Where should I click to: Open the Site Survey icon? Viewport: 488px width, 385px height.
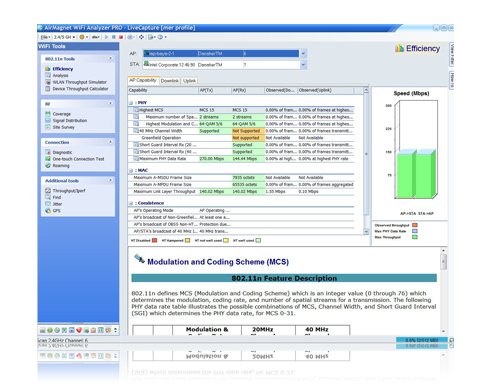[x=48, y=127]
